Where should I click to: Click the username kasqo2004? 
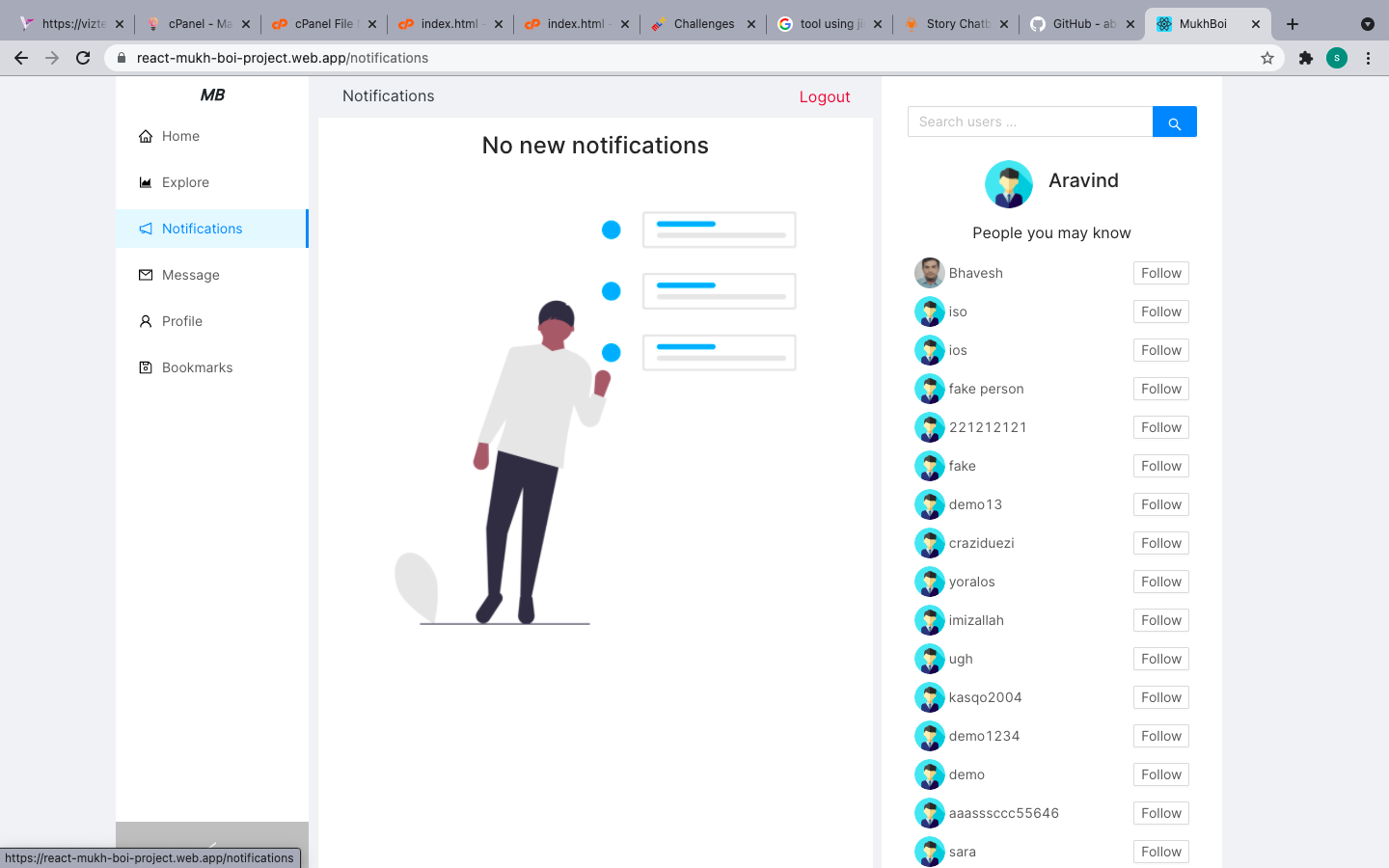[985, 697]
